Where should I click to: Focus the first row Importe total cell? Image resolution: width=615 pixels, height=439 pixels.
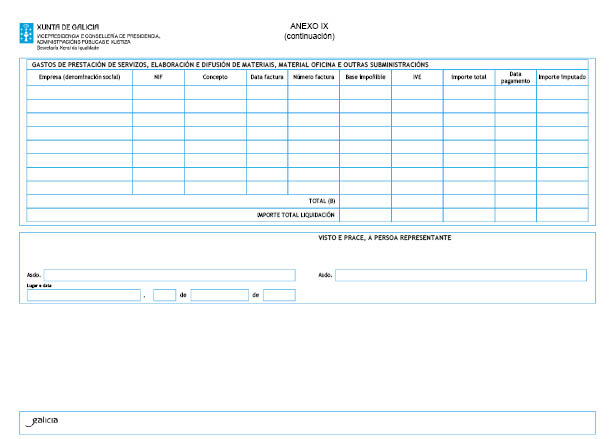(x=469, y=92)
